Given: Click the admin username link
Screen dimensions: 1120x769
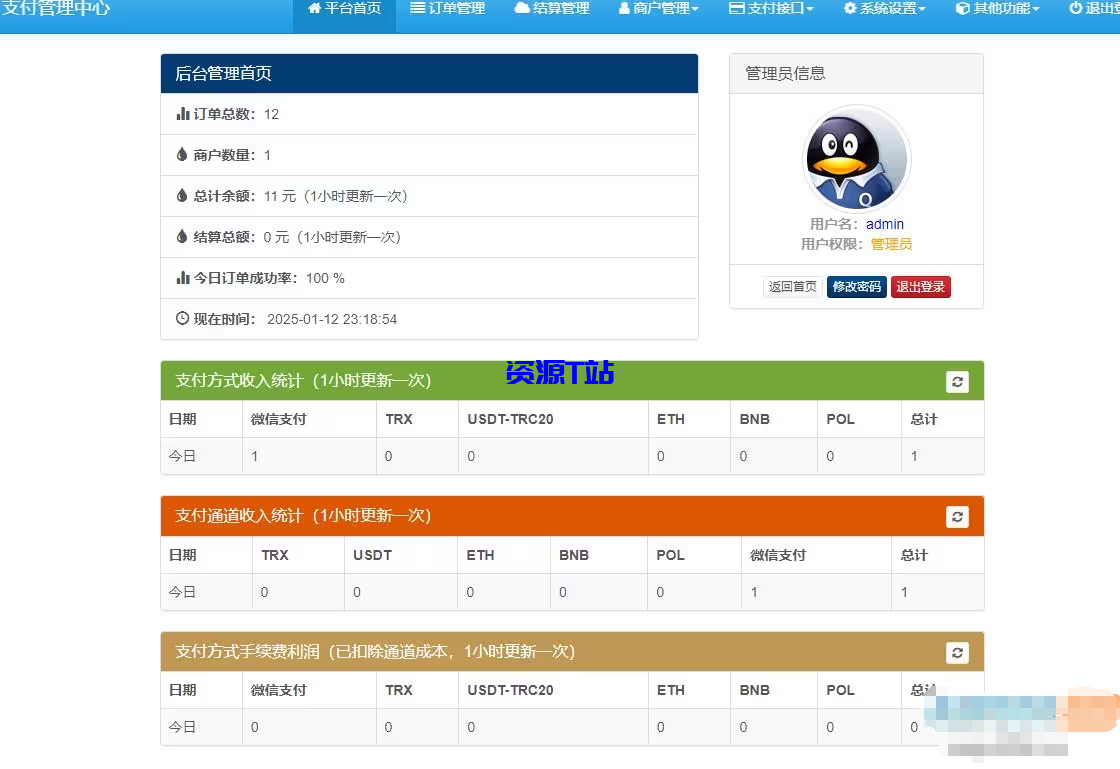Looking at the screenshot, I should [885, 224].
